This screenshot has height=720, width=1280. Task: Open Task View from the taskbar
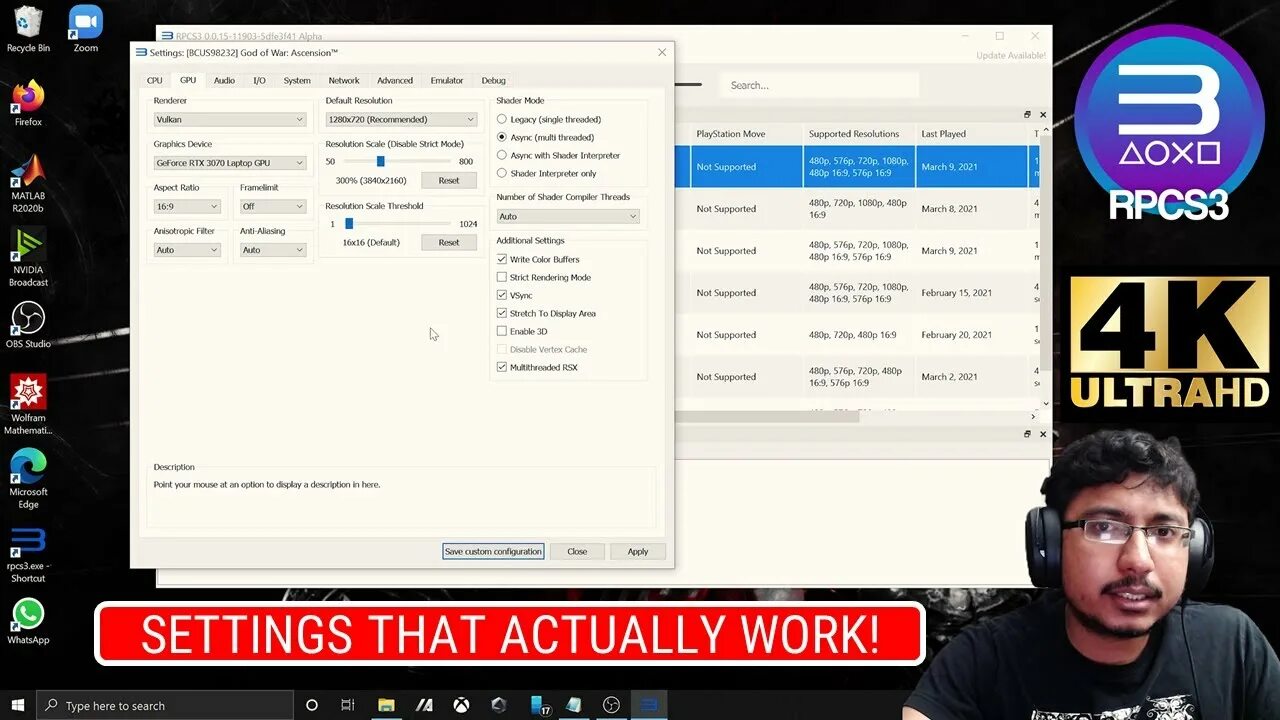pos(348,705)
